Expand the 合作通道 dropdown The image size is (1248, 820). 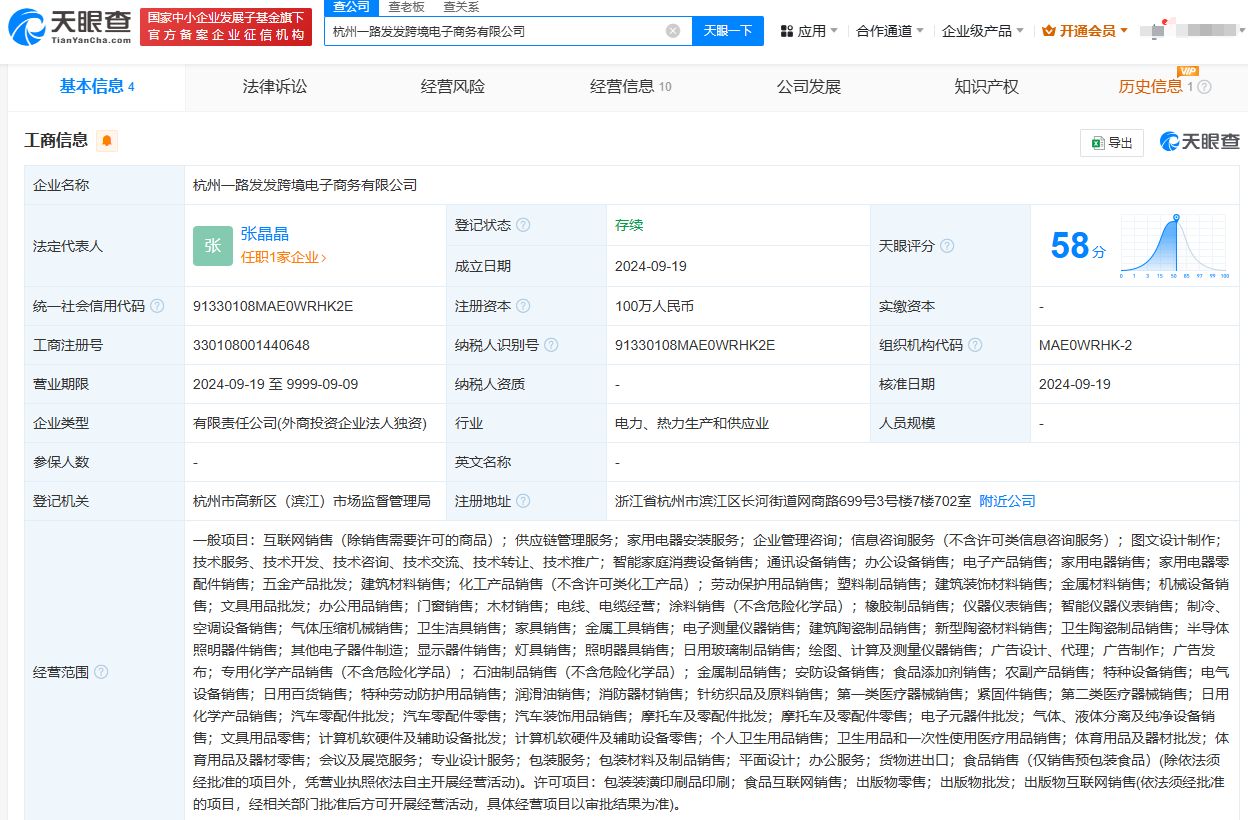[x=890, y=31]
